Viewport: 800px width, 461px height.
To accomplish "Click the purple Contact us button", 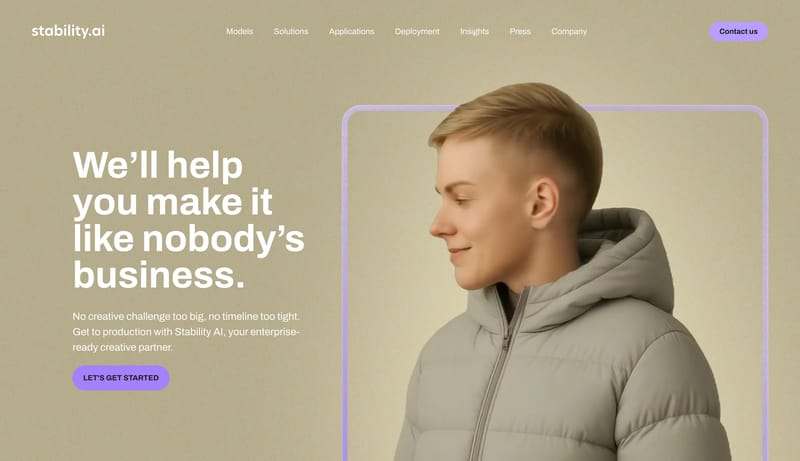I will pos(738,32).
